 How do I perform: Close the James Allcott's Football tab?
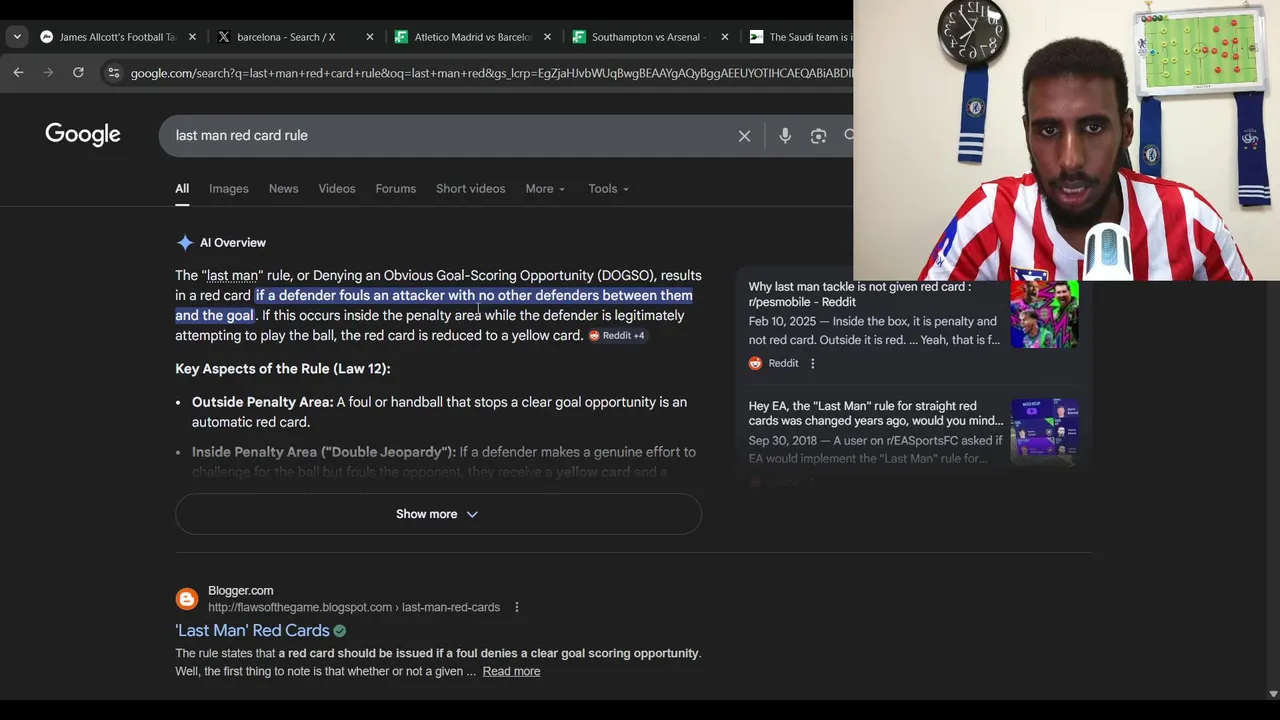(x=192, y=37)
